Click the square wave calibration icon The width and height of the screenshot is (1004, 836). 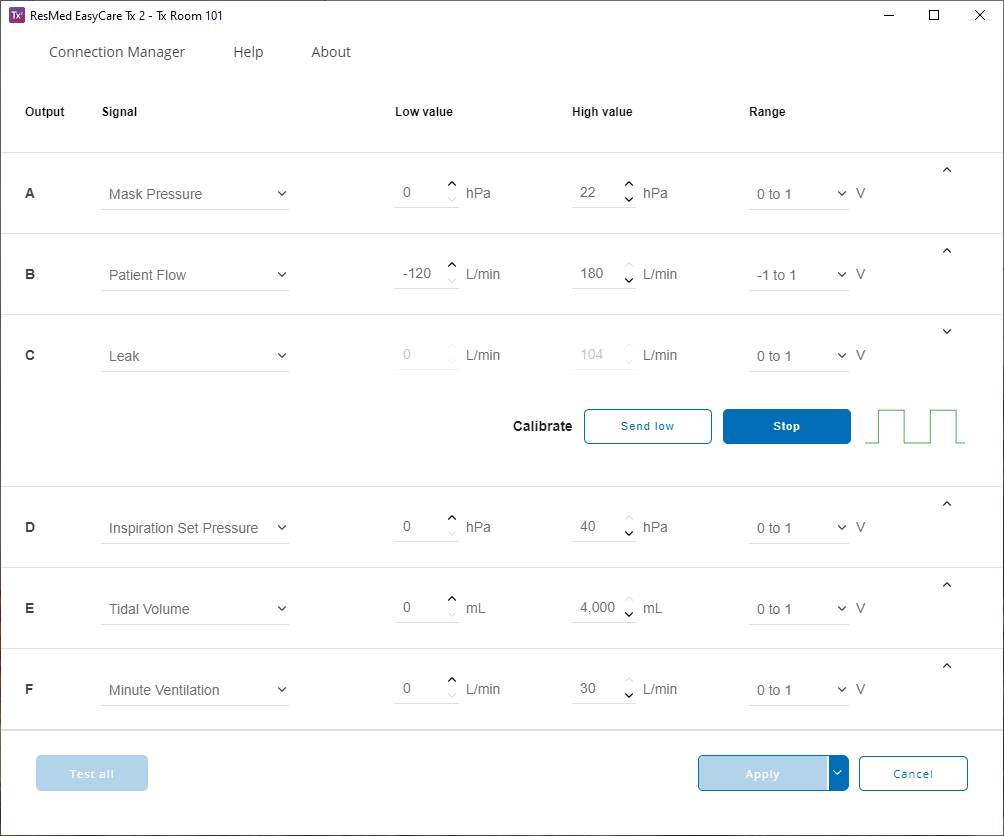914,426
